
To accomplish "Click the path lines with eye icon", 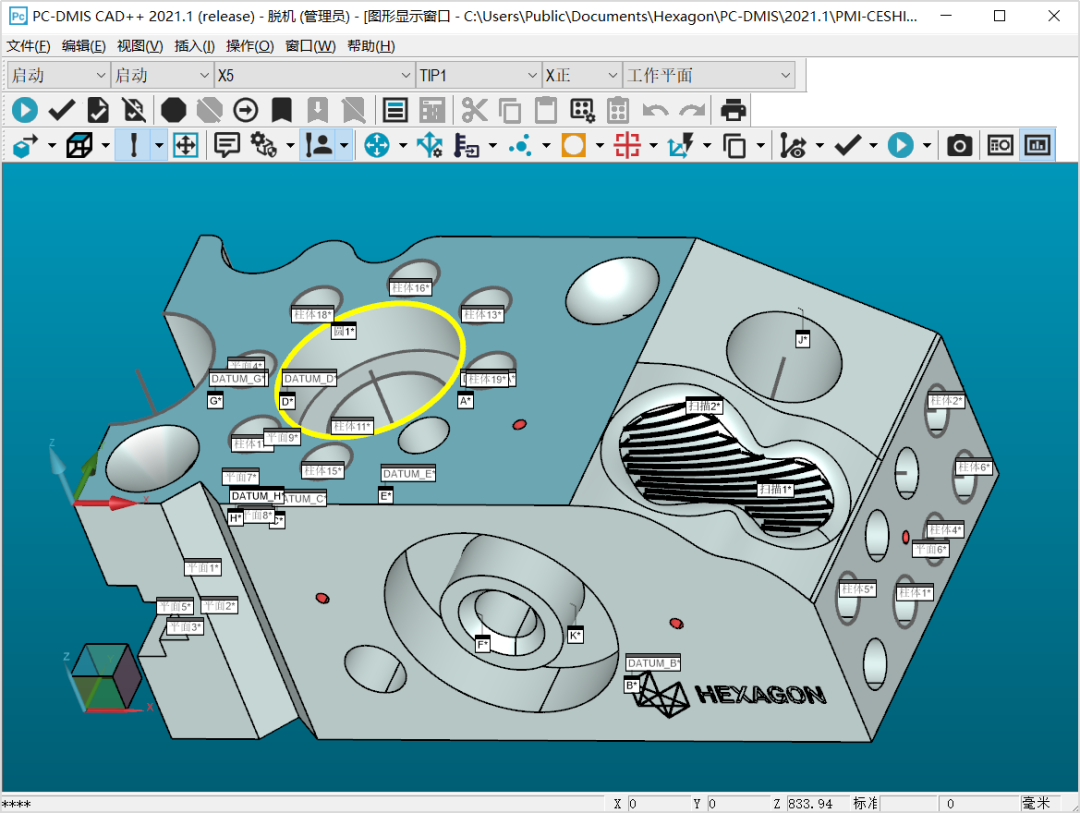I will [792, 145].
